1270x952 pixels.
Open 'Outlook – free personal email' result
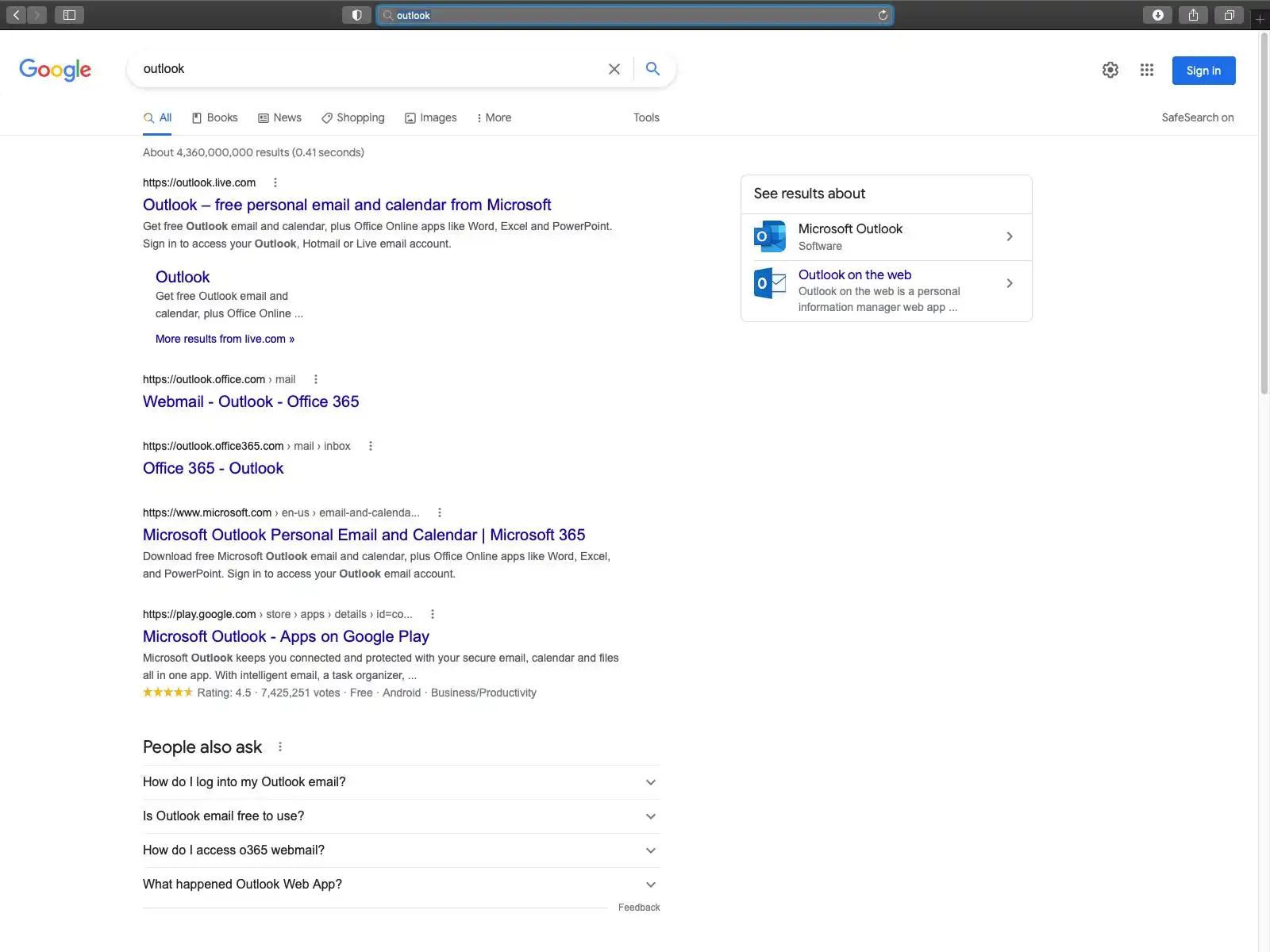(x=347, y=205)
